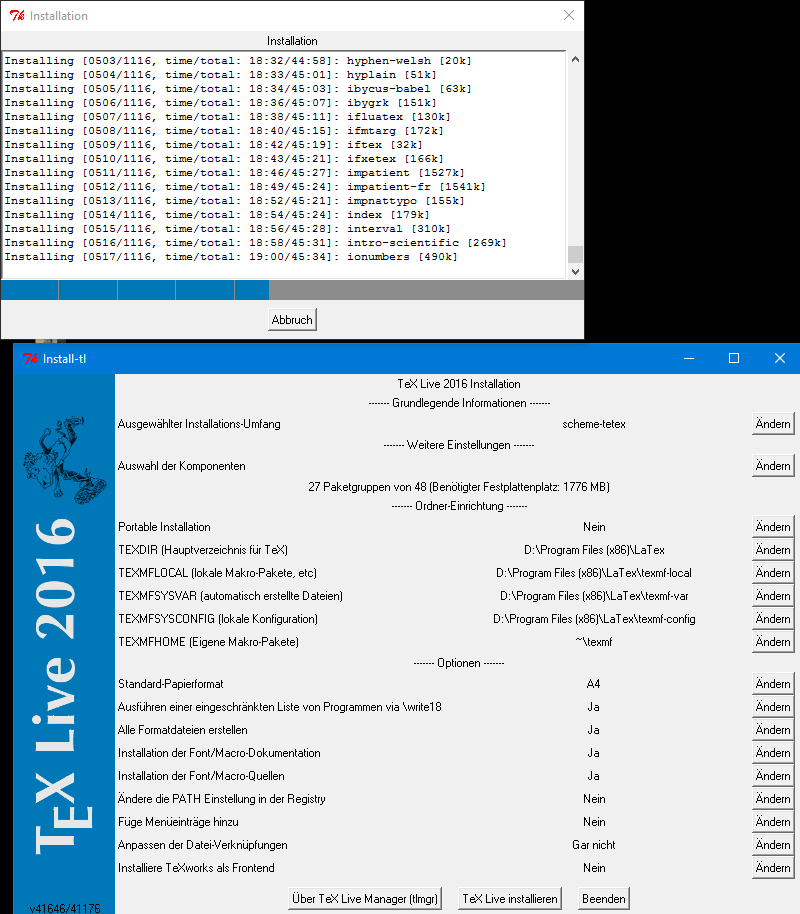Change TEXMFSYSVAR directory
Screen dimensions: 800x914
pos(773,596)
